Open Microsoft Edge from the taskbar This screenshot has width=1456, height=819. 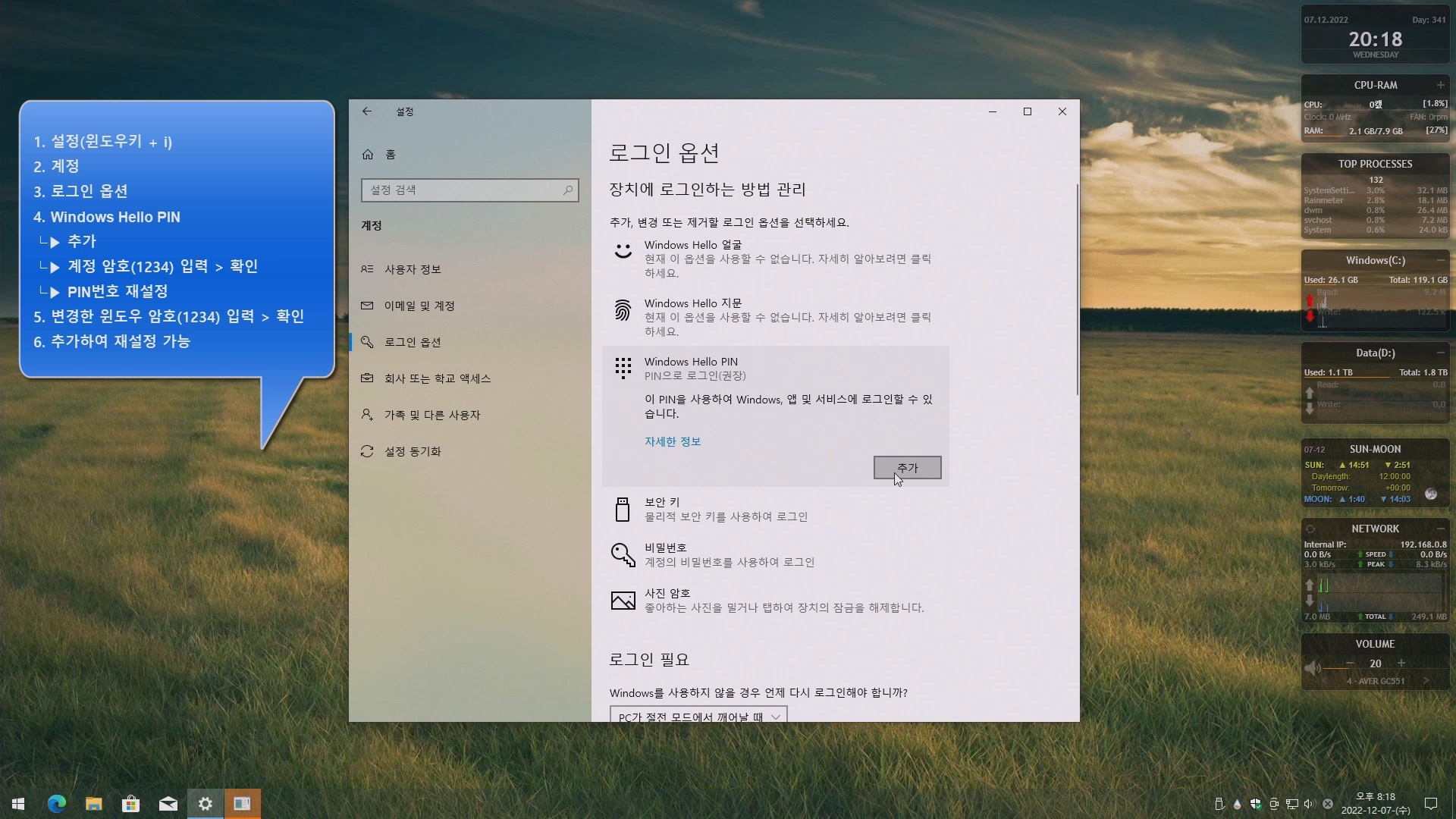tap(57, 804)
